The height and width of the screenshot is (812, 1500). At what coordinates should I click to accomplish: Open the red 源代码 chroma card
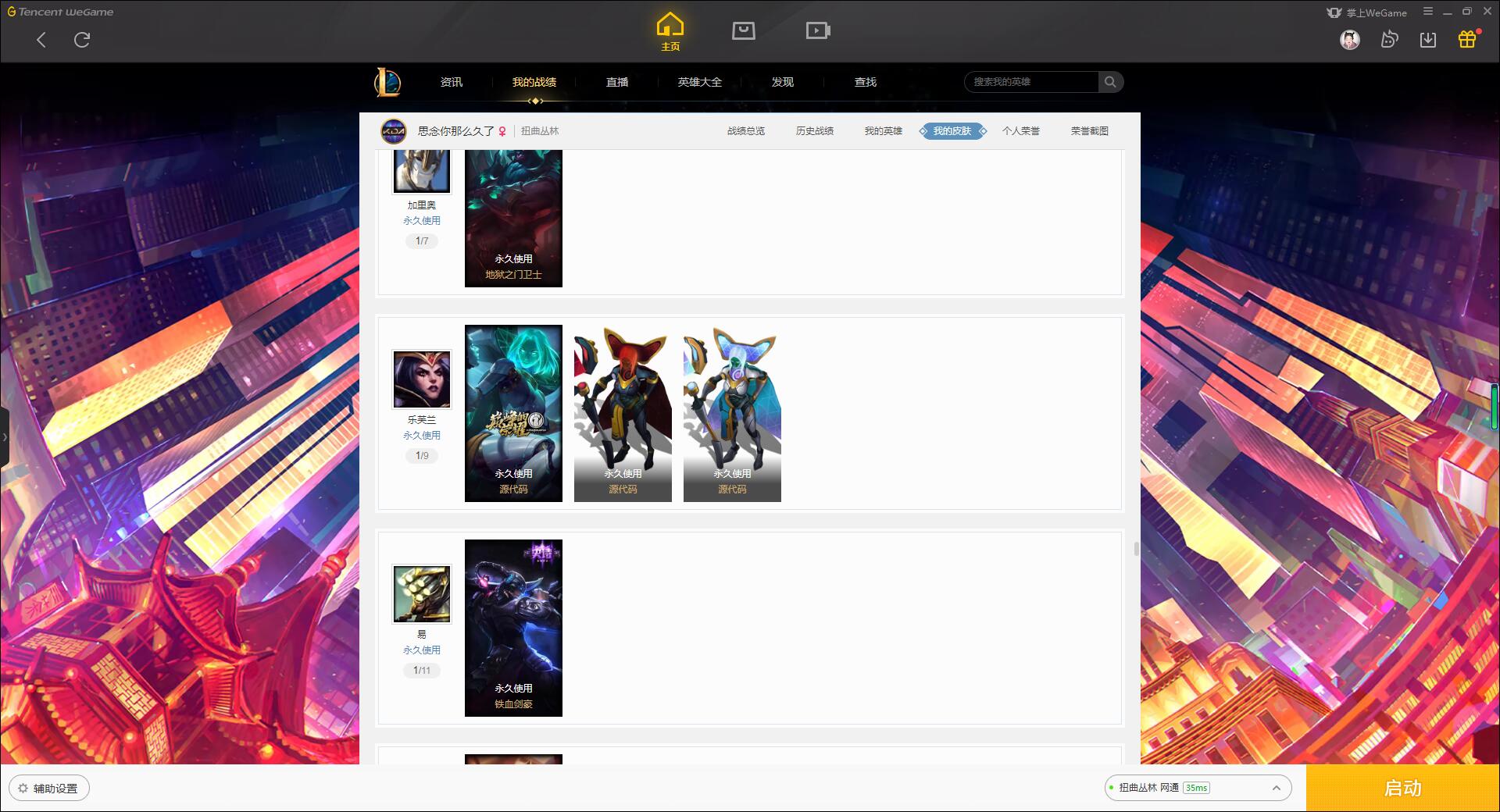click(x=623, y=413)
